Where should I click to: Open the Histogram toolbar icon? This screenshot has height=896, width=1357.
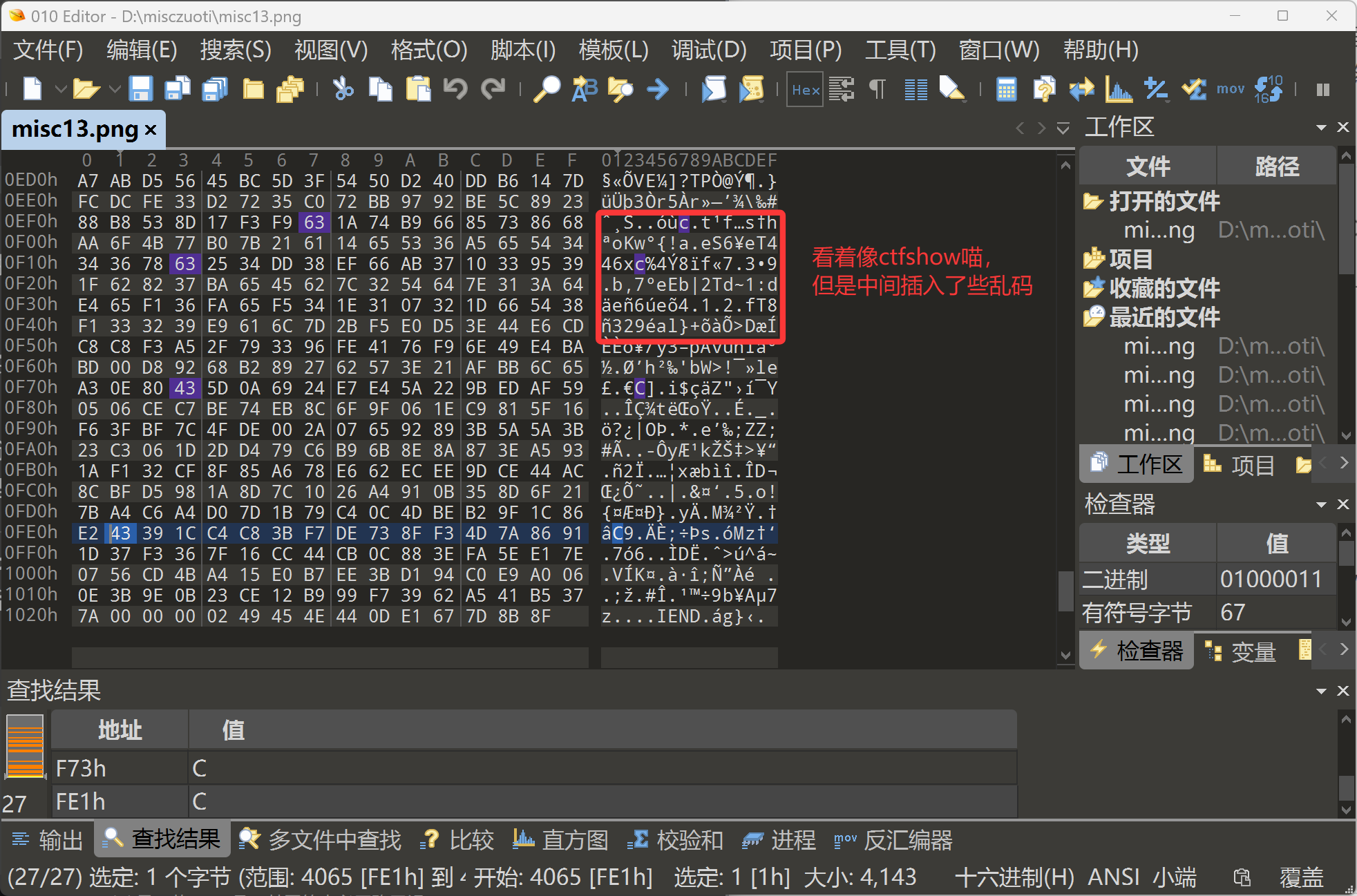[x=1119, y=89]
